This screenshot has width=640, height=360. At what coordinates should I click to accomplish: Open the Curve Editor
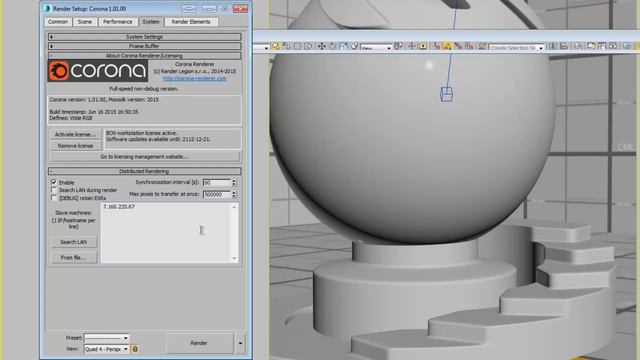pyautogui.click(x=602, y=46)
